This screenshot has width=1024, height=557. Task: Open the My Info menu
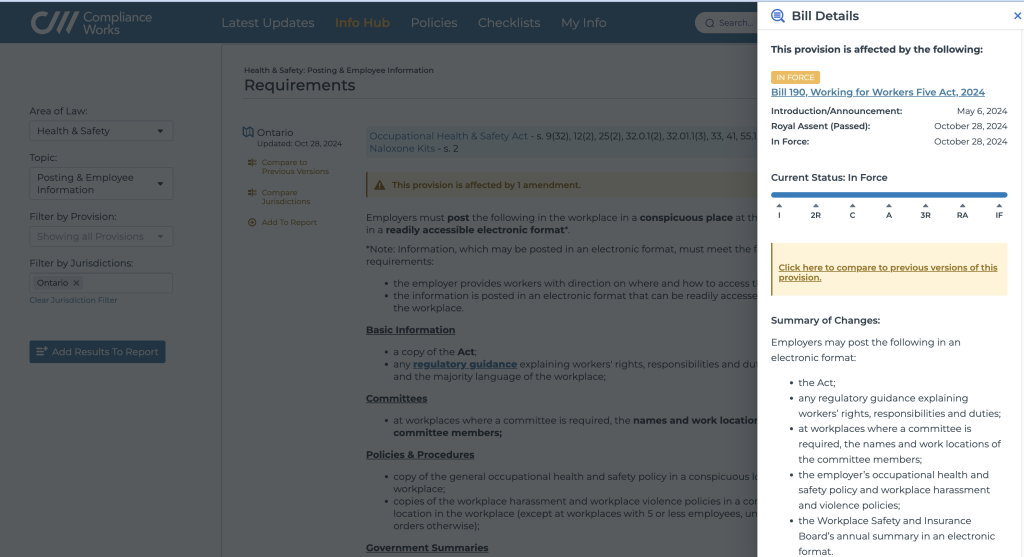click(583, 23)
